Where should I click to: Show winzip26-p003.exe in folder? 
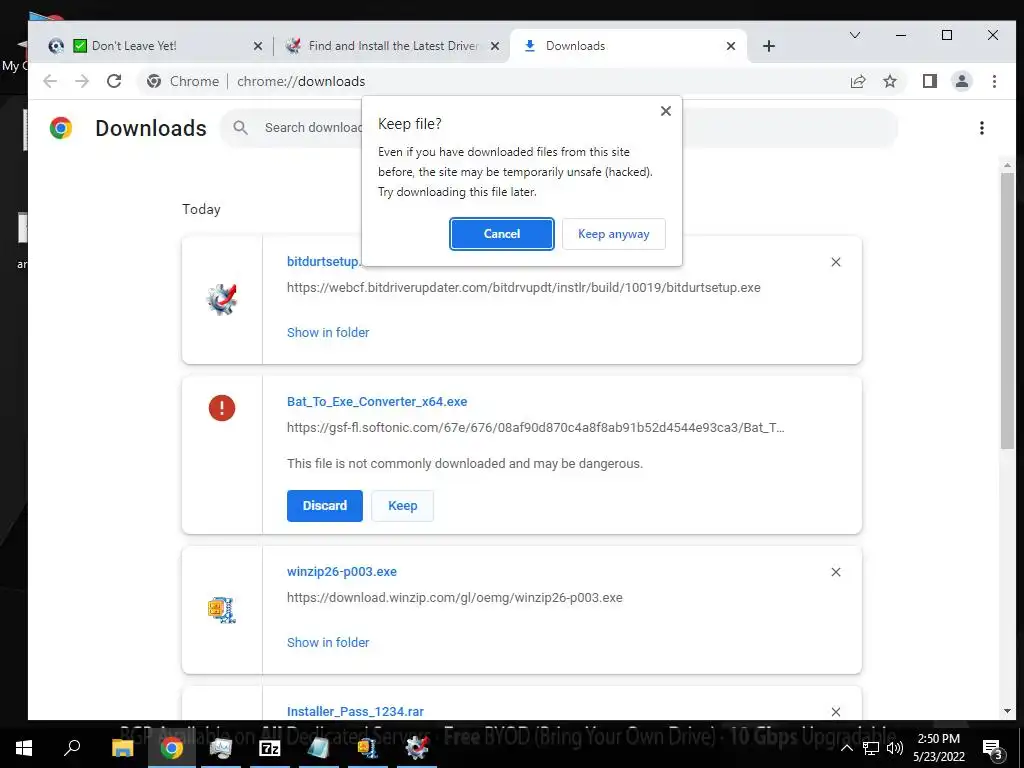tap(328, 643)
